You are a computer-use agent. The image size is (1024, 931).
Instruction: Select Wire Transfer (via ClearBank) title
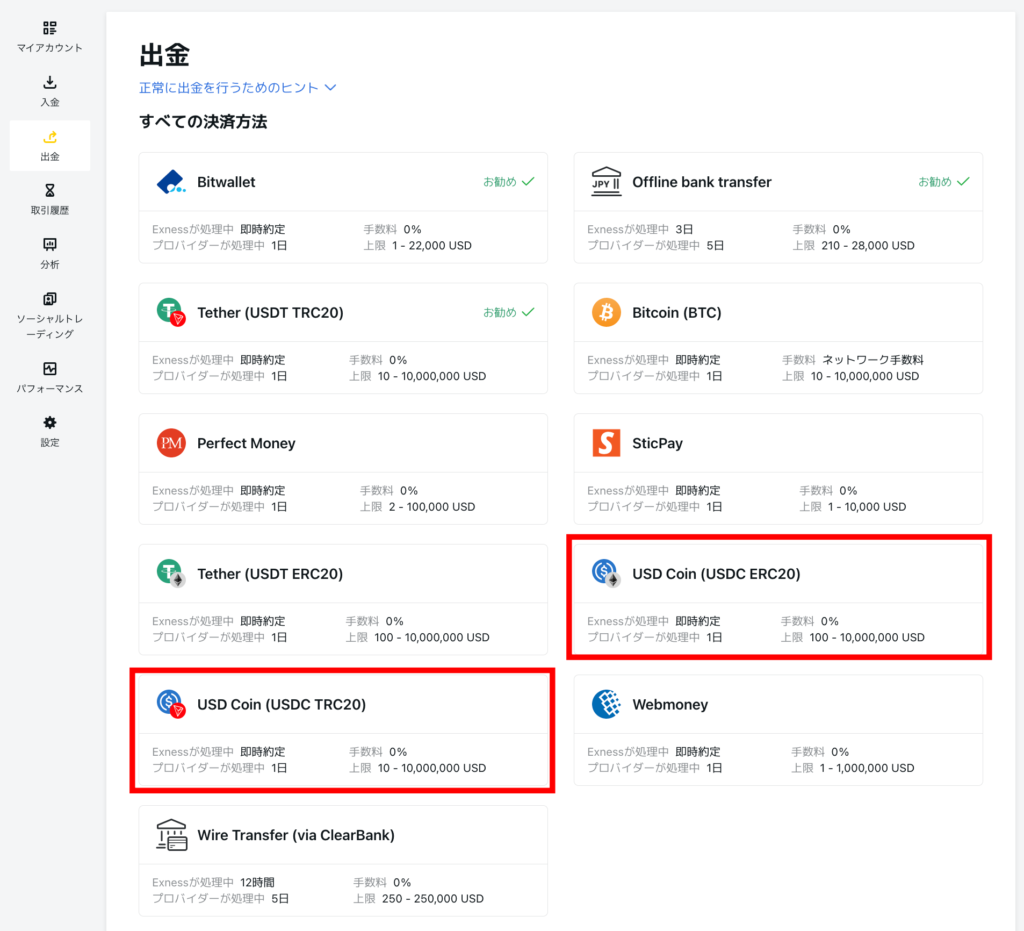pos(296,835)
